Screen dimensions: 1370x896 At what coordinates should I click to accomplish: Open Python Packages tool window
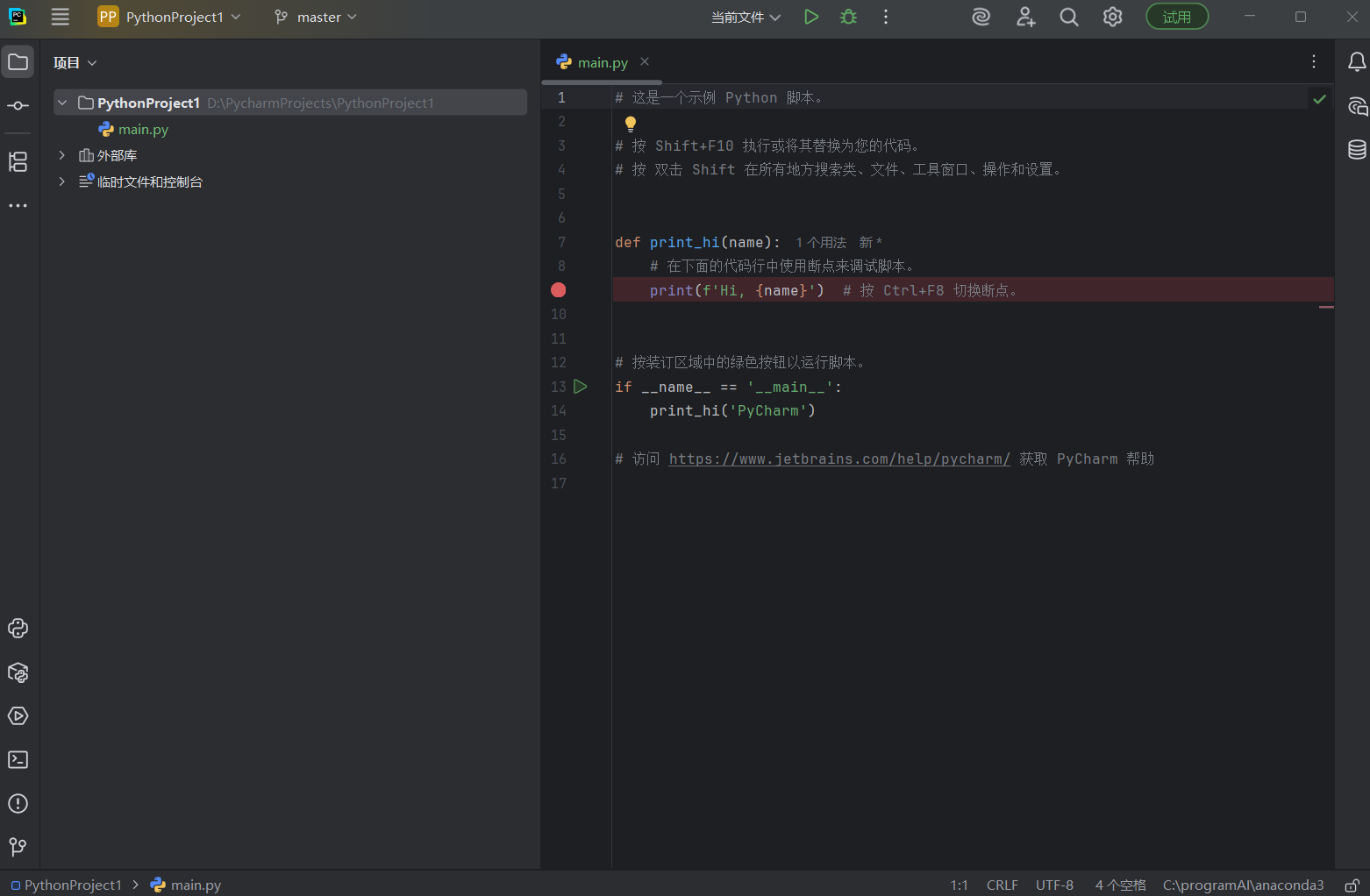(x=18, y=672)
